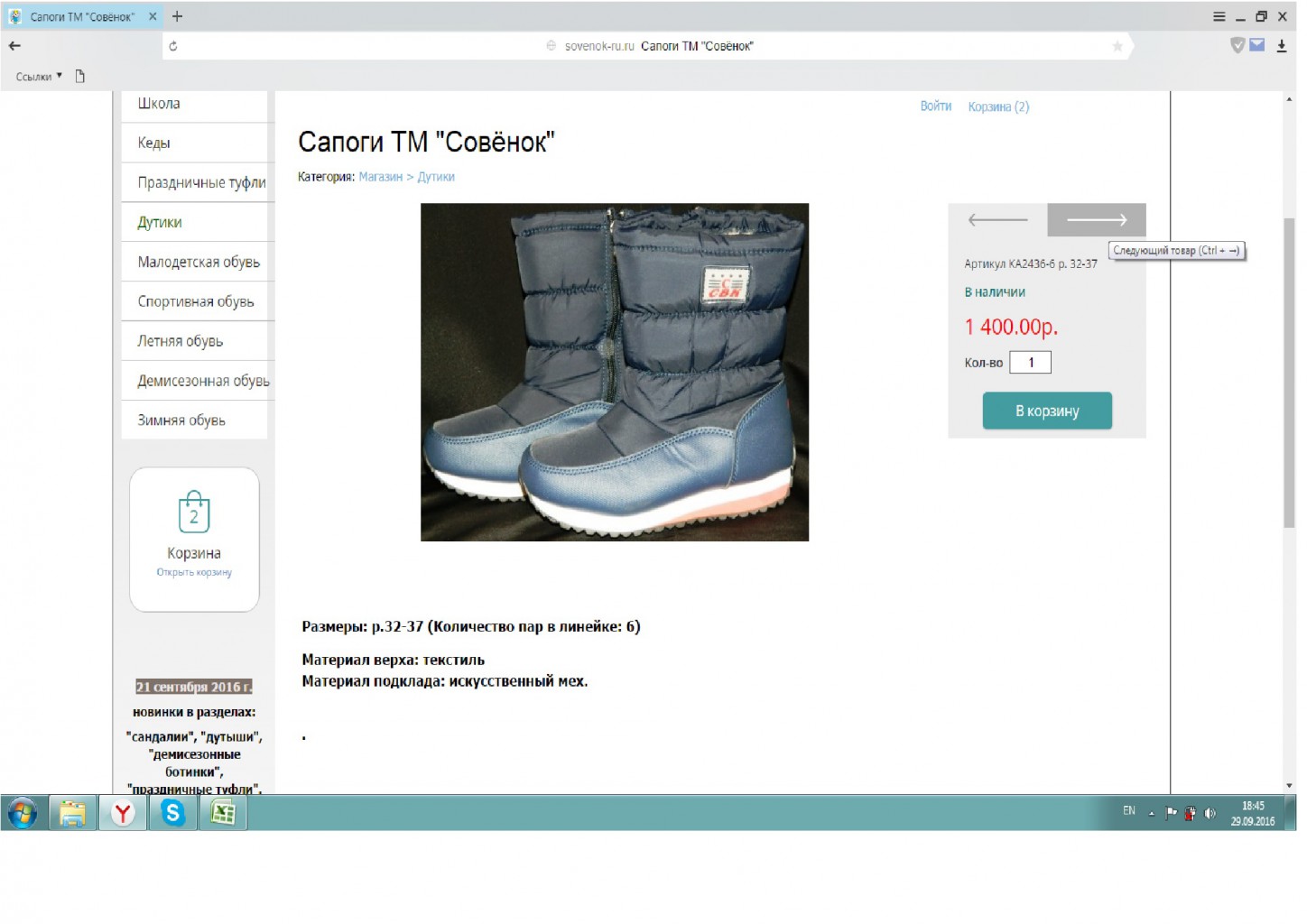The image size is (1307, 924).
Task: Bookmark the page with the star icon
Action: (x=1117, y=46)
